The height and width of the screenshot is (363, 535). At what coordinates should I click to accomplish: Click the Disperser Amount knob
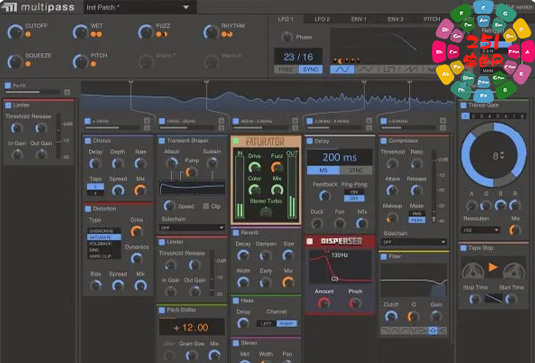[x=323, y=303]
